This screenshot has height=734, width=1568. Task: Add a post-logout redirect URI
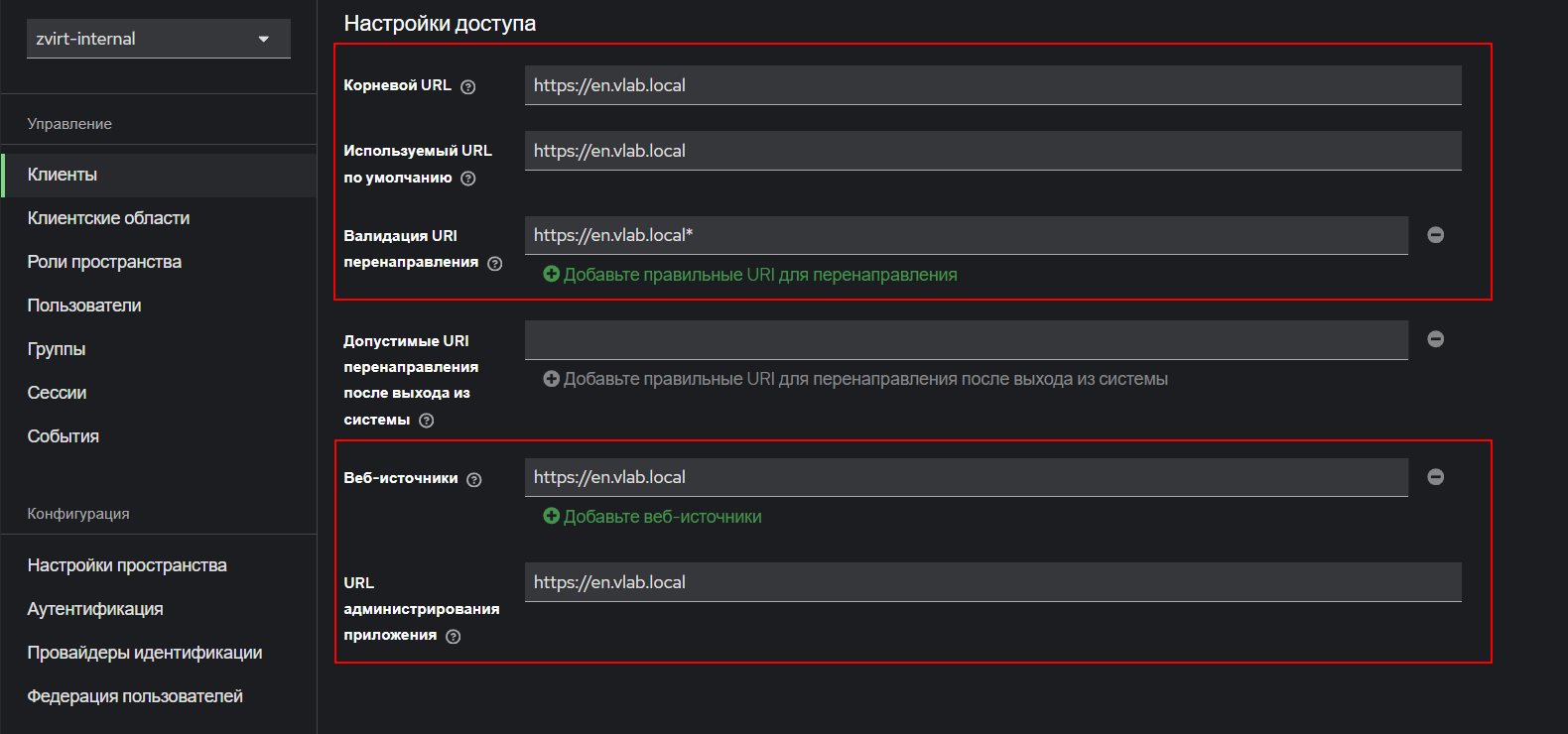coord(855,379)
